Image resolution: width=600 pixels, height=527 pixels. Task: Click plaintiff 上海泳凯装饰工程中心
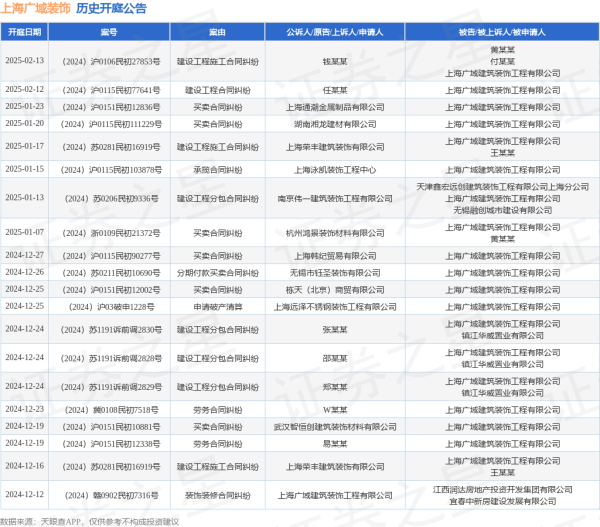[x=335, y=170]
